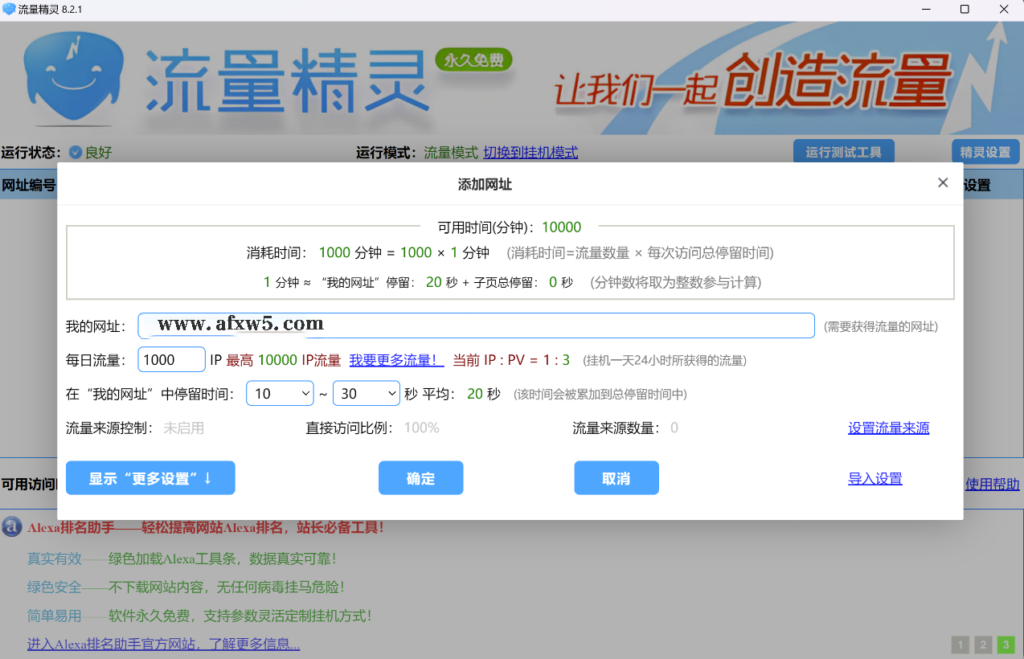Click the 导入设置 link
Image resolution: width=1024 pixels, height=659 pixels.
(875, 478)
